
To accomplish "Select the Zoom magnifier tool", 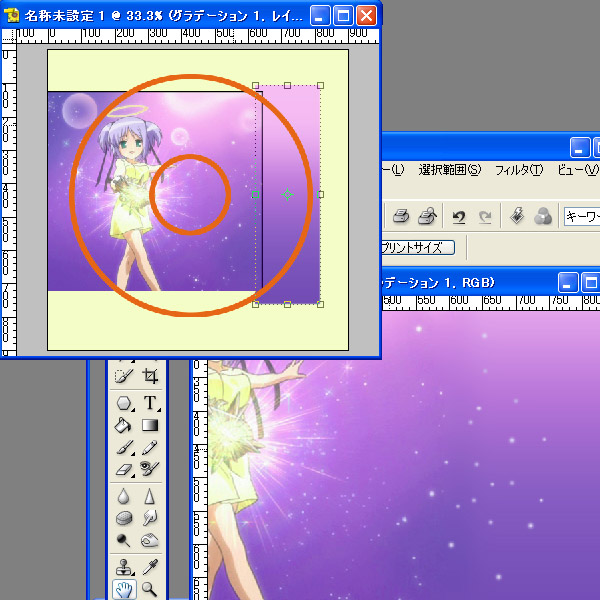I will pyautogui.click(x=150, y=589).
